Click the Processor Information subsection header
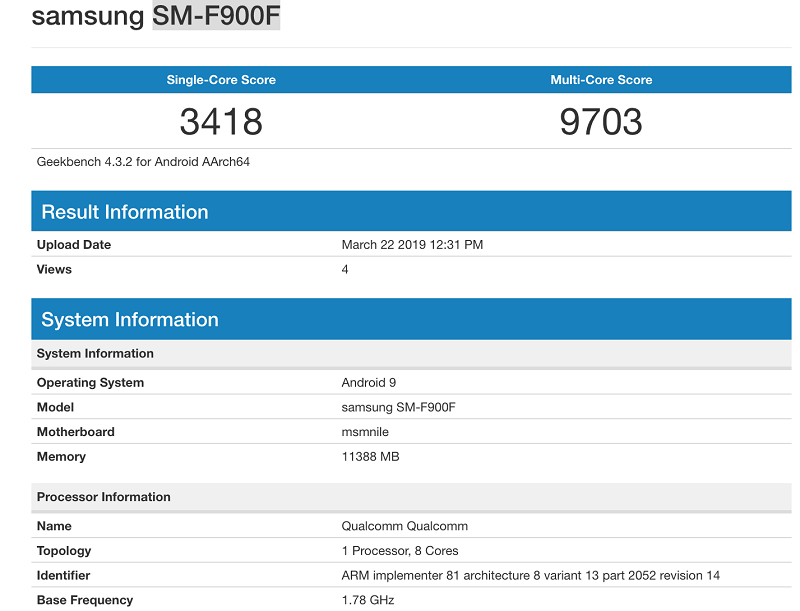The height and width of the screenshot is (611, 800). [x=103, y=496]
